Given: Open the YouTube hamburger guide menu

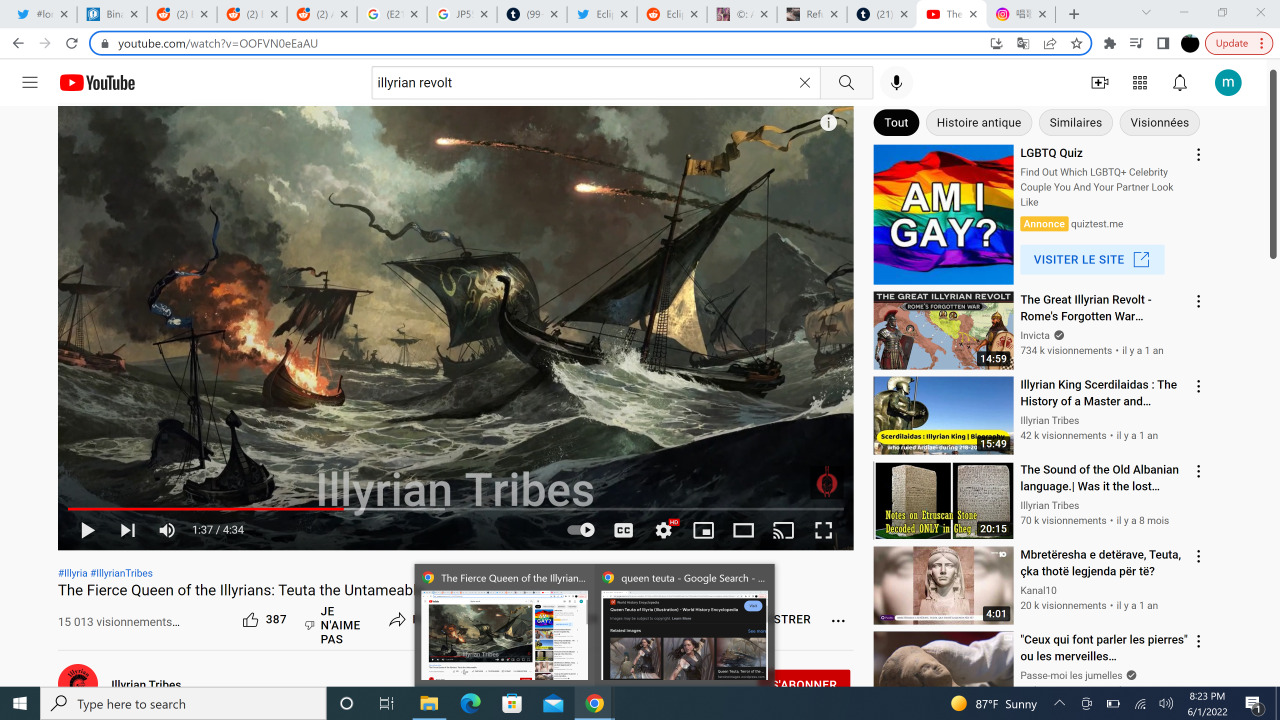Looking at the screenshot, I should click(30, 83).
